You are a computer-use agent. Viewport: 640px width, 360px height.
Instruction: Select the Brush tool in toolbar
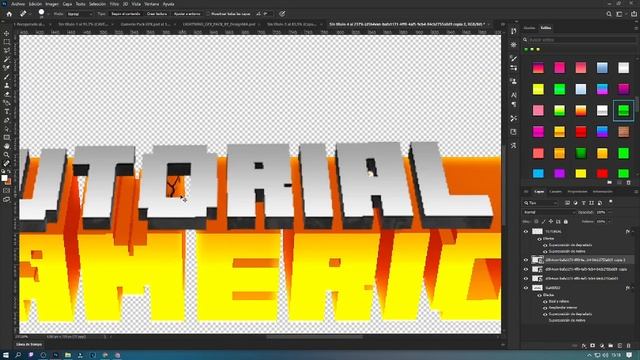point(7,77)
